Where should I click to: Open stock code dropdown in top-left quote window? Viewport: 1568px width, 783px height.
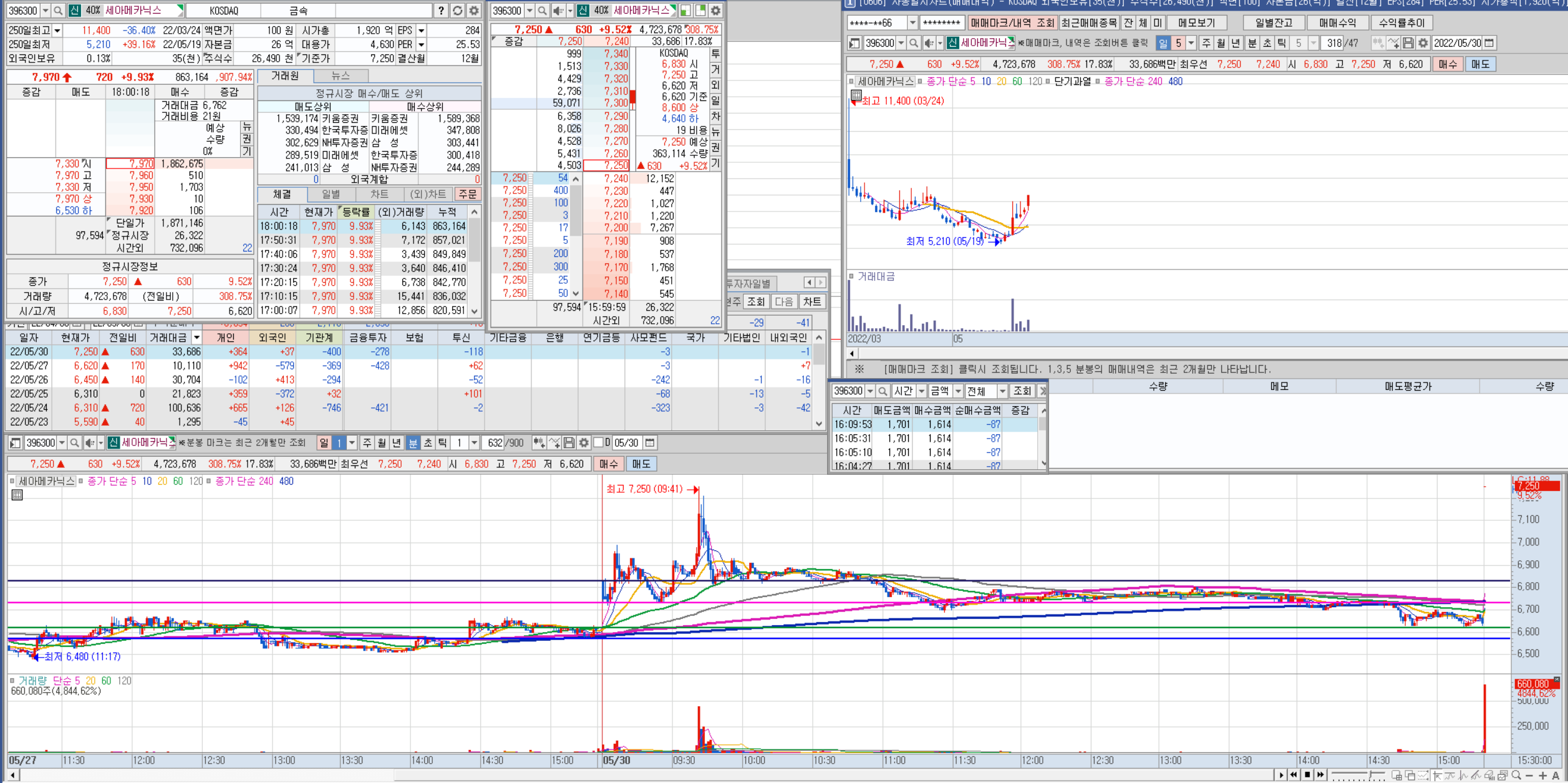click(46, 11)
